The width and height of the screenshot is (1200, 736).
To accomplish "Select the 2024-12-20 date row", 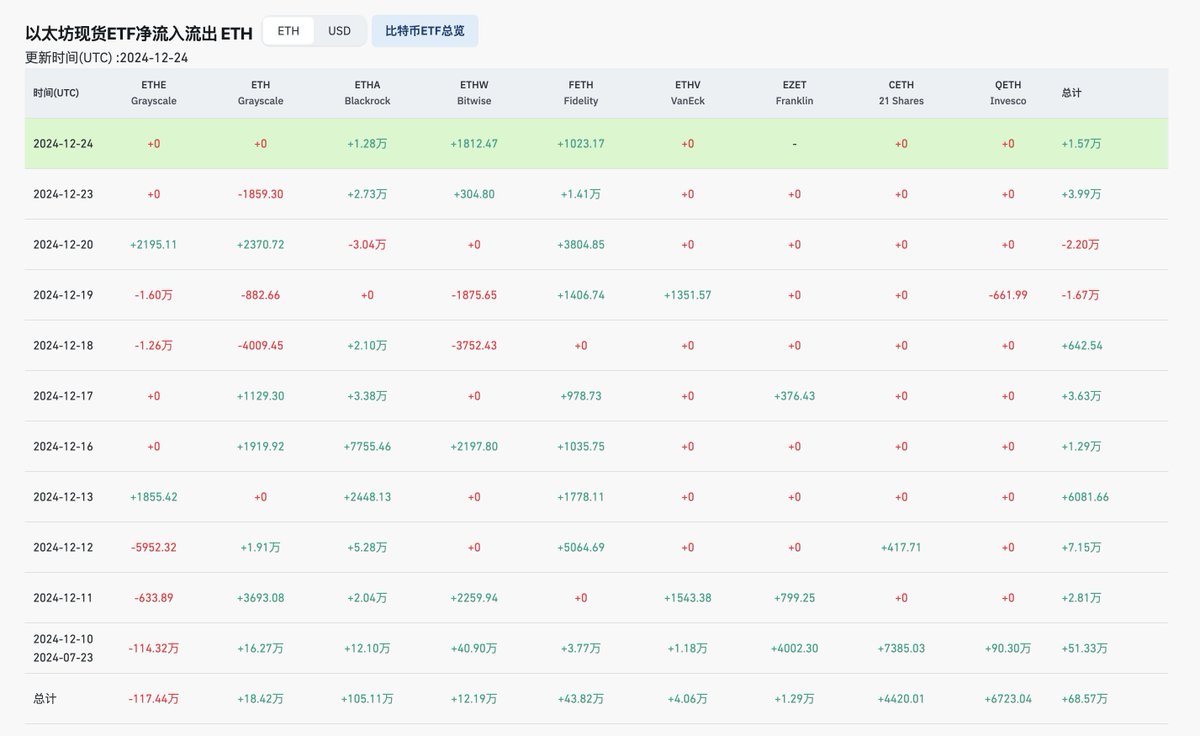I will 597,245.
